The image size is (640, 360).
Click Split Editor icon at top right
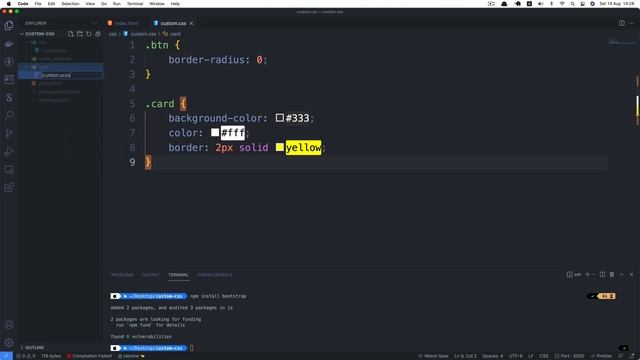click(x=622, y=23)
